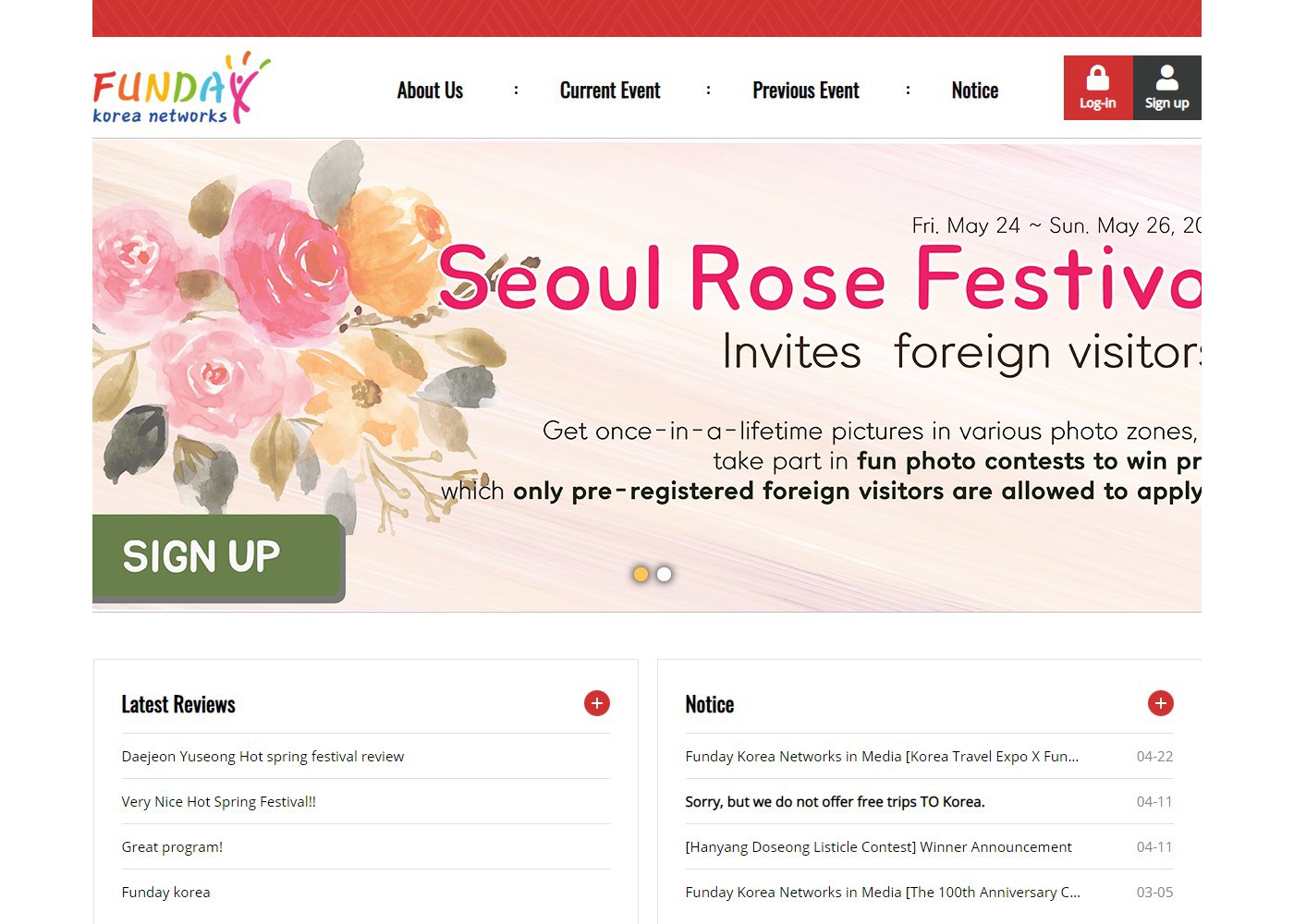Select the first yellow slider dot

tap(641, 574)
